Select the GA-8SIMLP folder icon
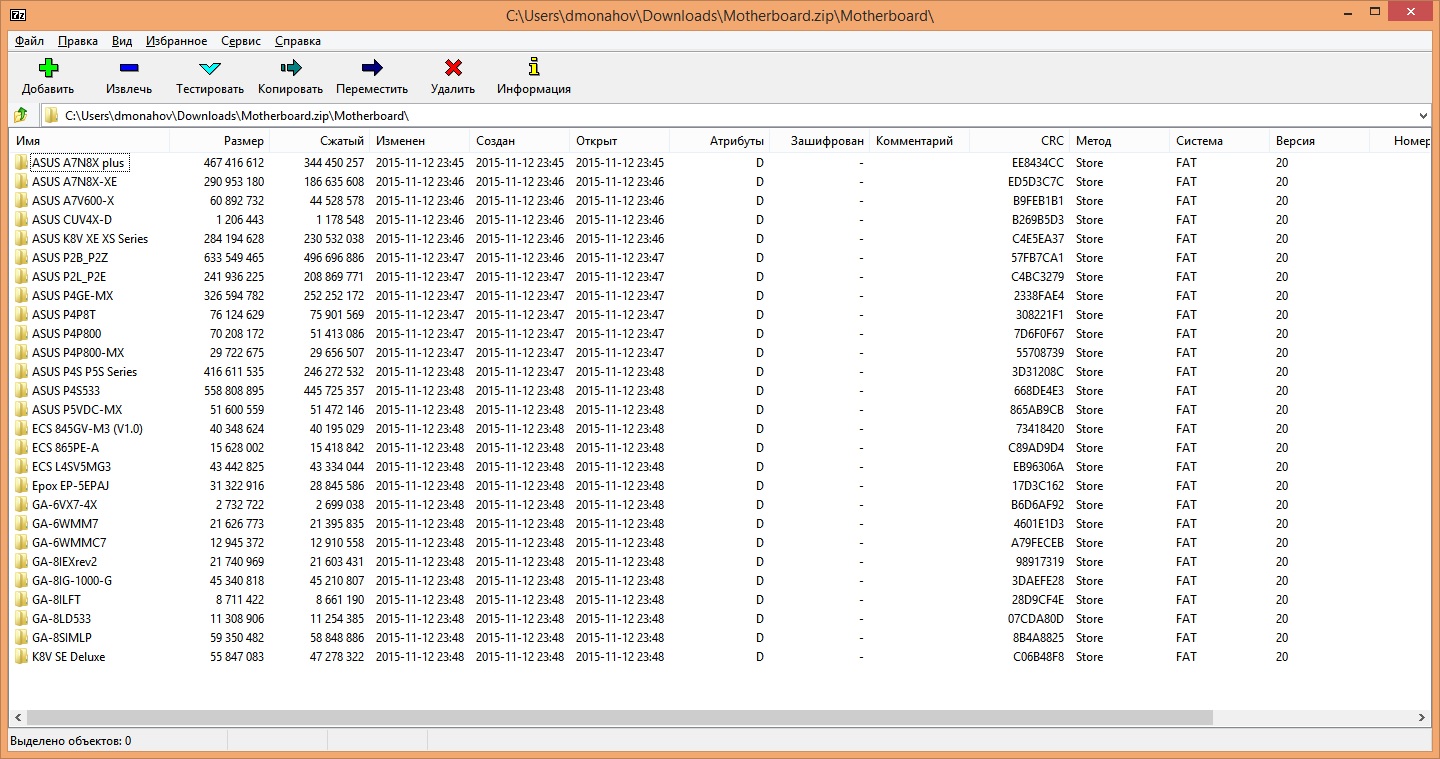 point(21,637)
